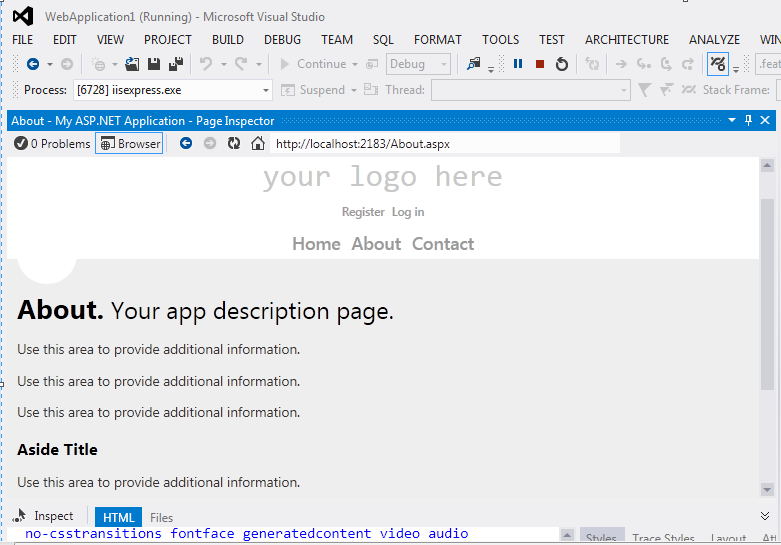Image resolution: width=781 pixels, height=545 pixels.
Task: Go back in Page Inspector browser
Action: coord(186,143)
